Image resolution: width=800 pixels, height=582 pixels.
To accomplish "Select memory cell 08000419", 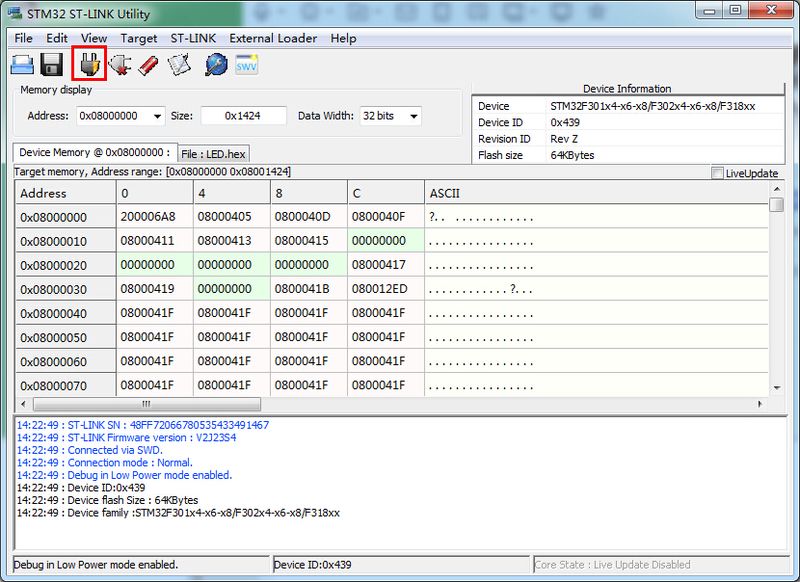I will (x=155, y=289).
